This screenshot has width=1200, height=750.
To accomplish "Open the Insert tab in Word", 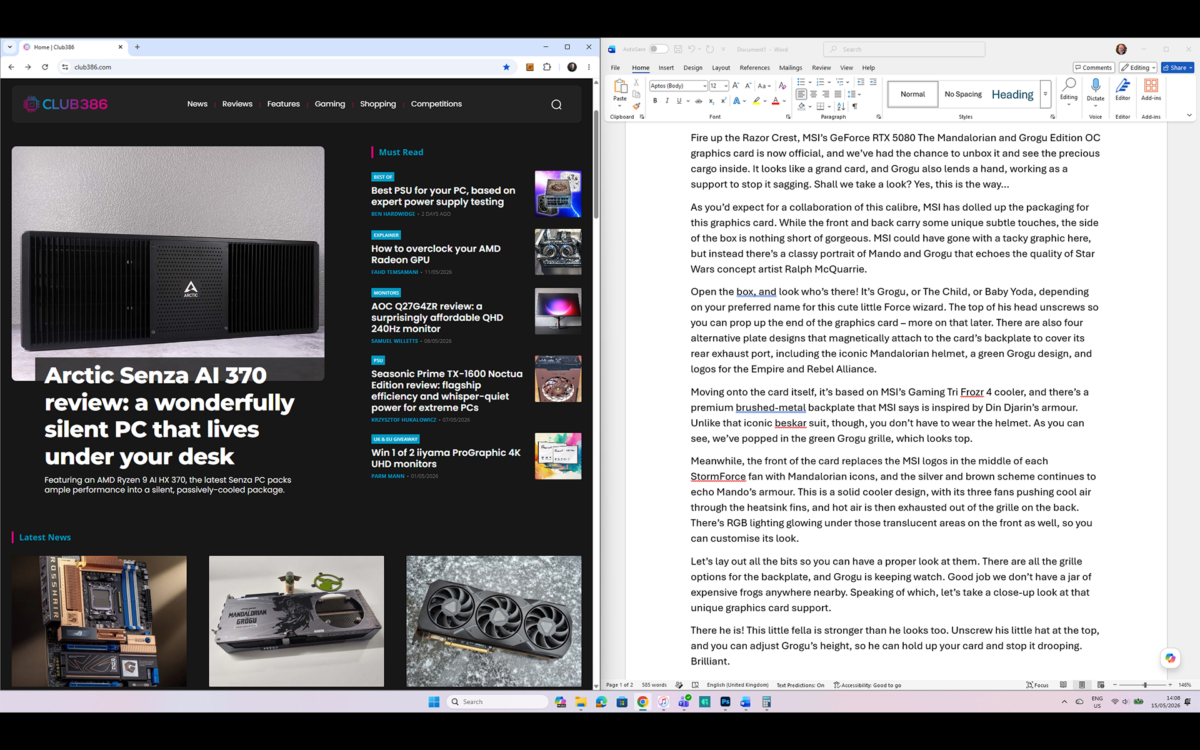I will point(666,68).
